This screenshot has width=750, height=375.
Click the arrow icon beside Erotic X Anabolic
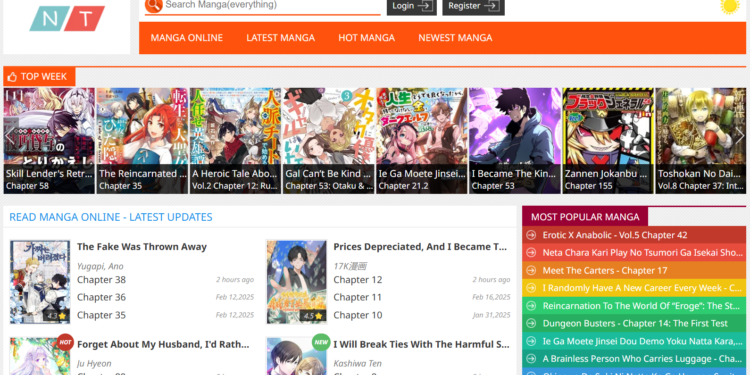(x=530, y=235)
